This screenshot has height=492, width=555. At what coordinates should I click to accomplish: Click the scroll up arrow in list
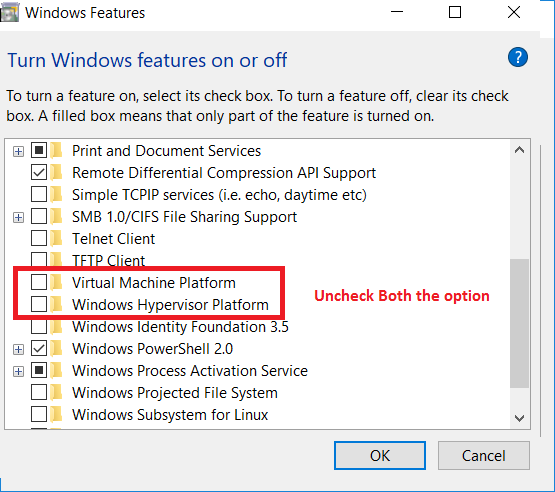coord(519,150)
